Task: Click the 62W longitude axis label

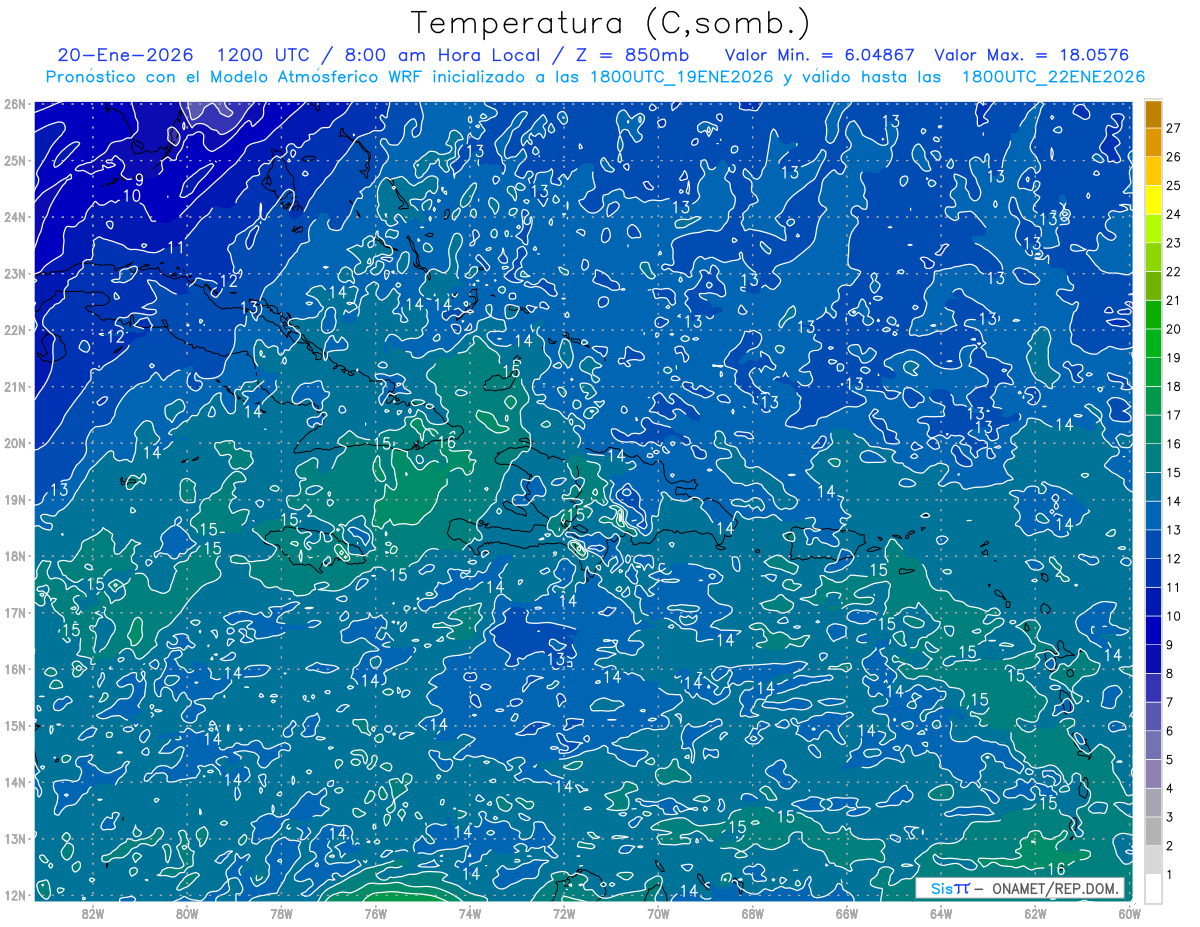Action: tap(1035, 913)
